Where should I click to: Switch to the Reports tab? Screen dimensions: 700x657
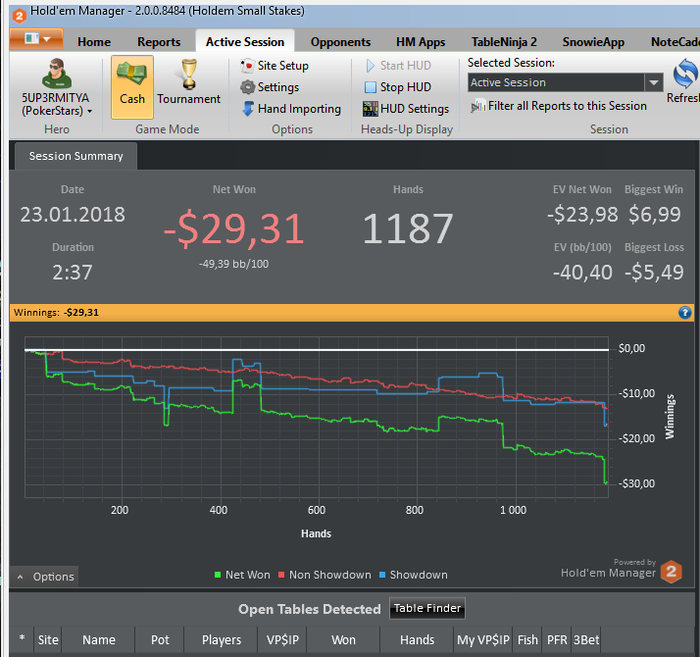[x=159, y=42]
